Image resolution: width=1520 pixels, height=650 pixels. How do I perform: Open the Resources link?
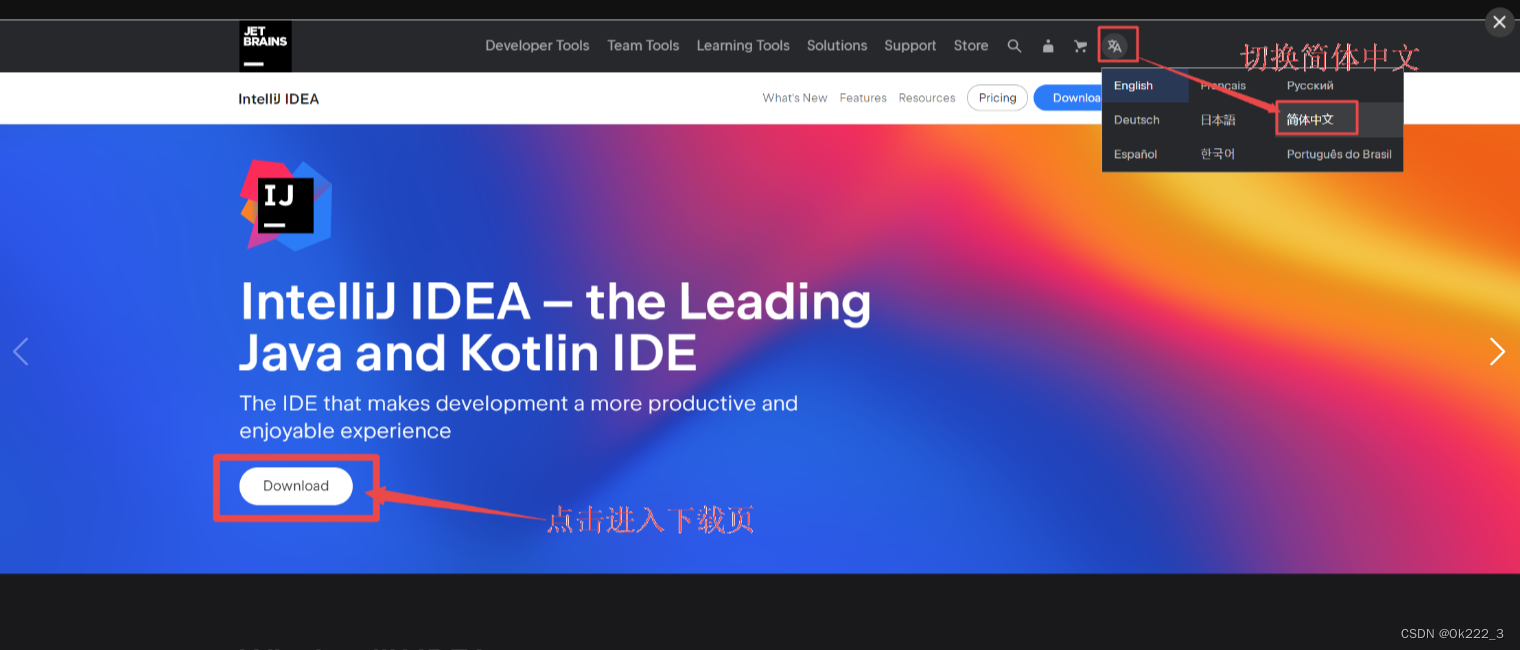tap(926, 97)
